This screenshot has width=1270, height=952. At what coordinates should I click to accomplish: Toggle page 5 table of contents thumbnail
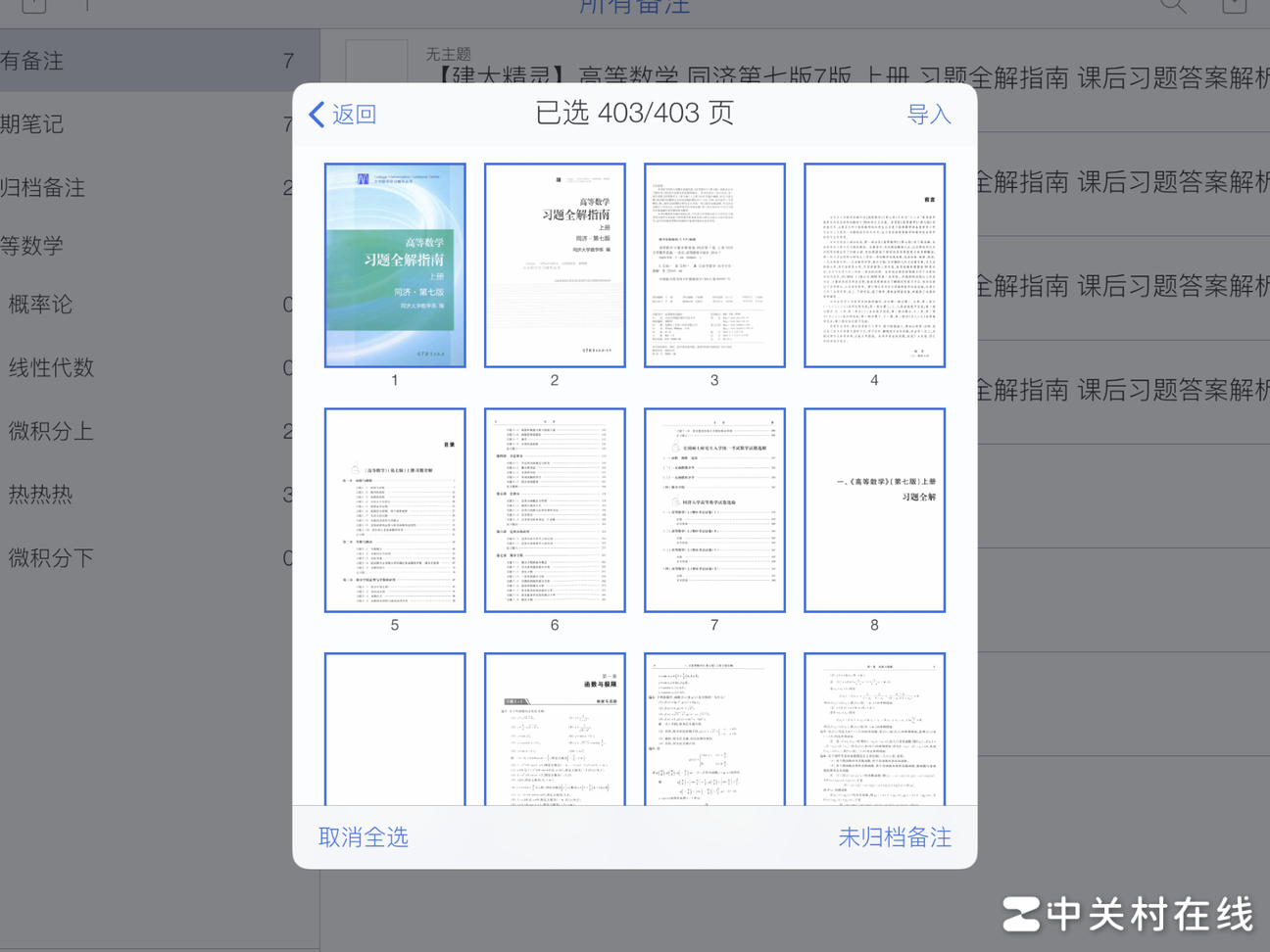coord(395,510)
